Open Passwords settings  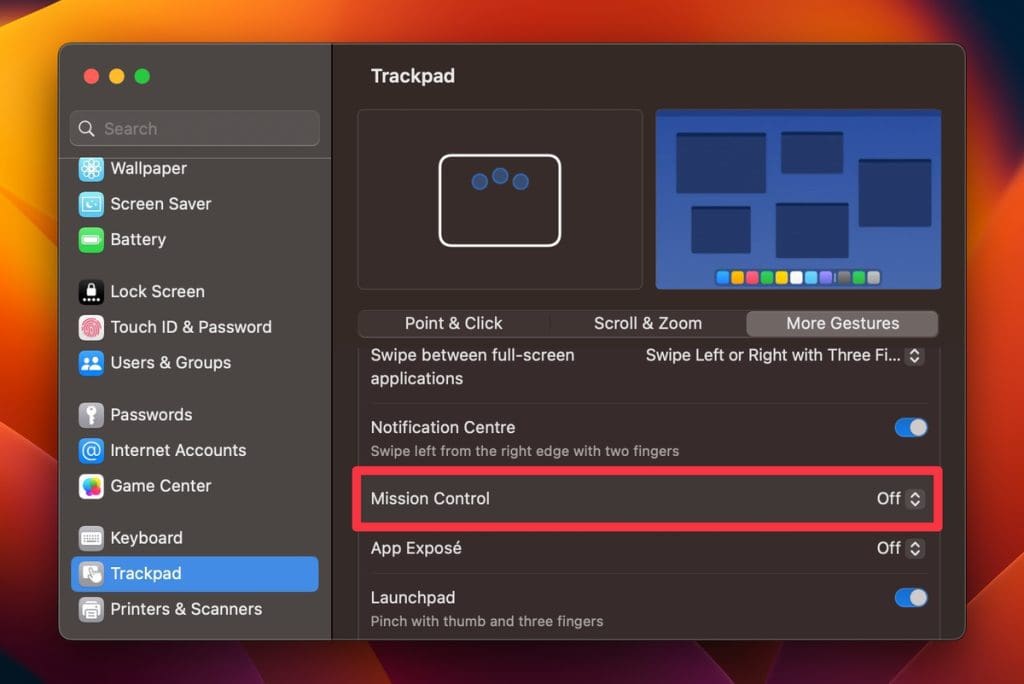[x=151, y=415]
